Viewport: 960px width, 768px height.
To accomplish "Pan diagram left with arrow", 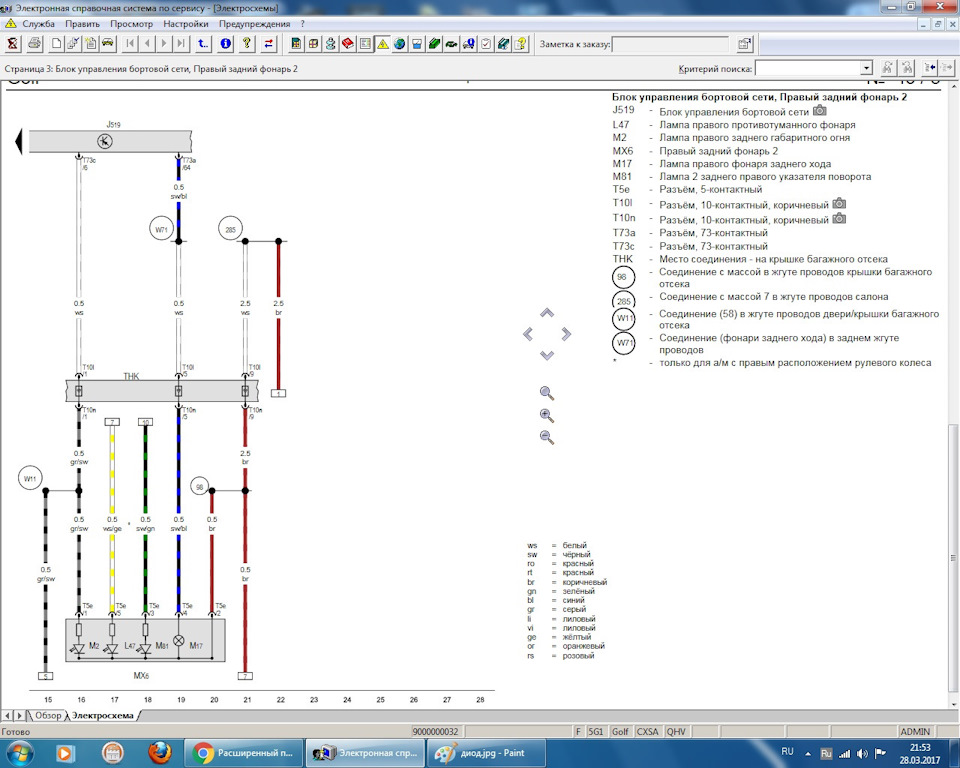I will [528, 334].
